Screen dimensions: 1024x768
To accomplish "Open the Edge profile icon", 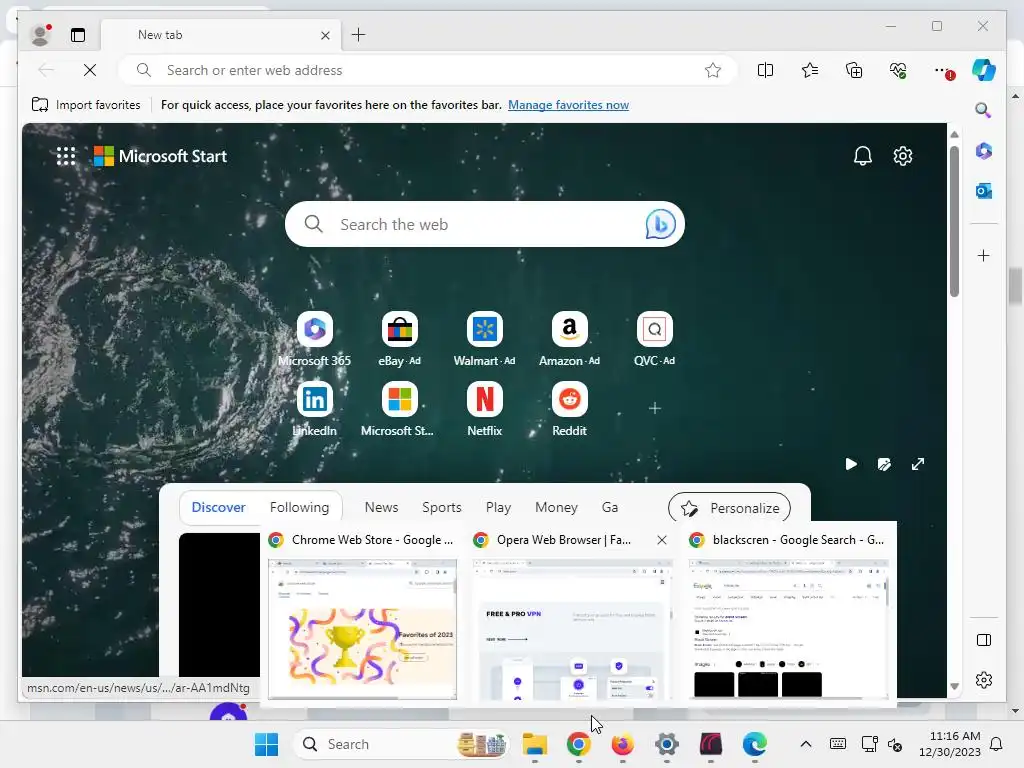I will click(x=40, y=35).
